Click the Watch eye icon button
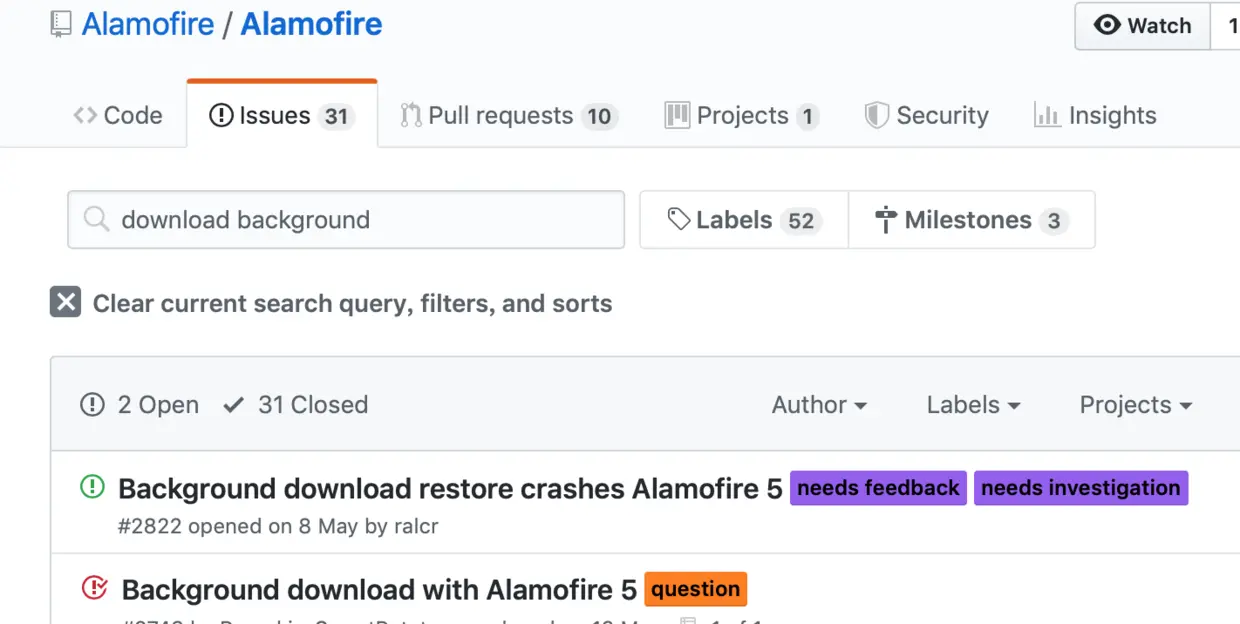 coord(1143,26)
